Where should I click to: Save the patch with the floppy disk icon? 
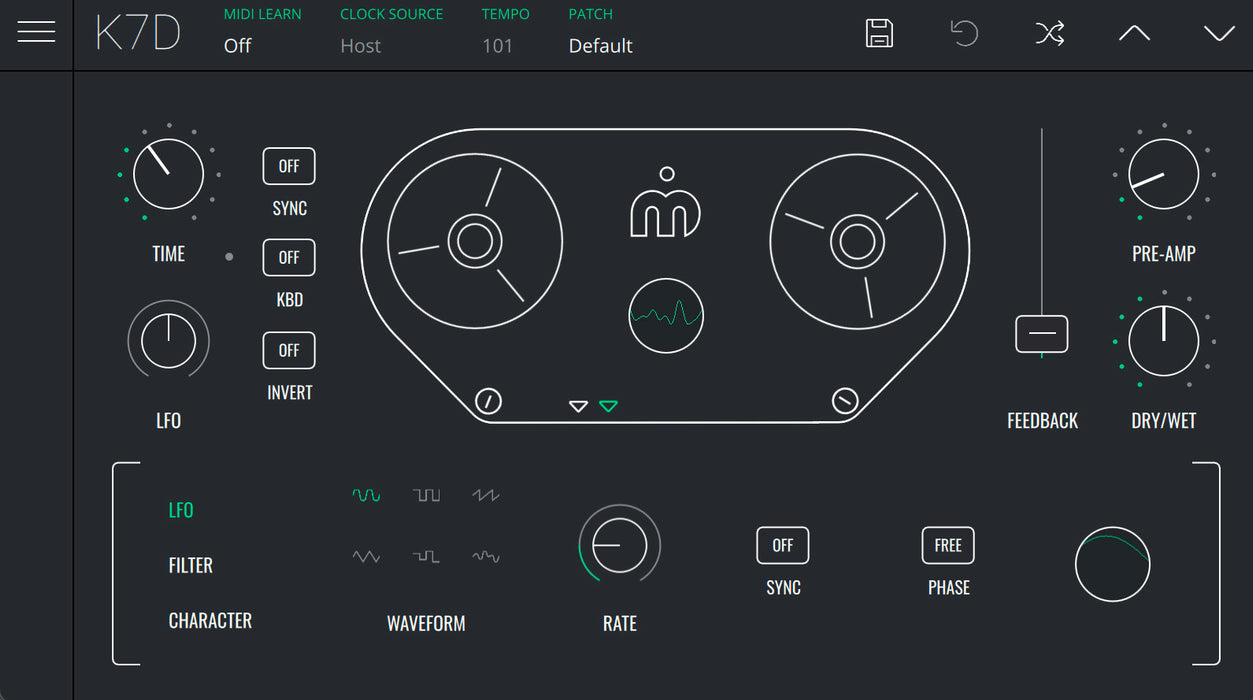[879, 33]
